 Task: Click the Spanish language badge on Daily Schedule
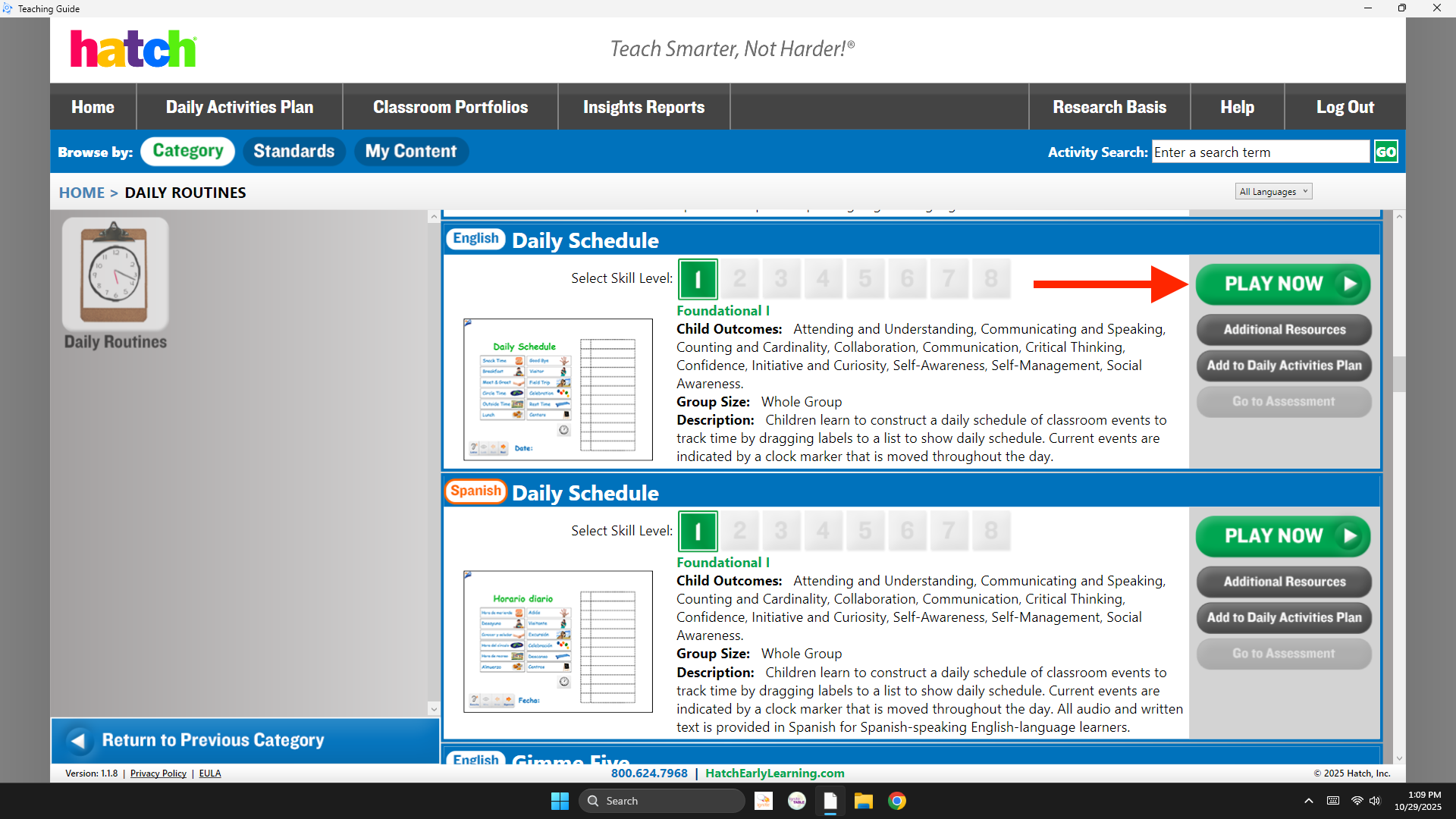click(x=475, y=491)
